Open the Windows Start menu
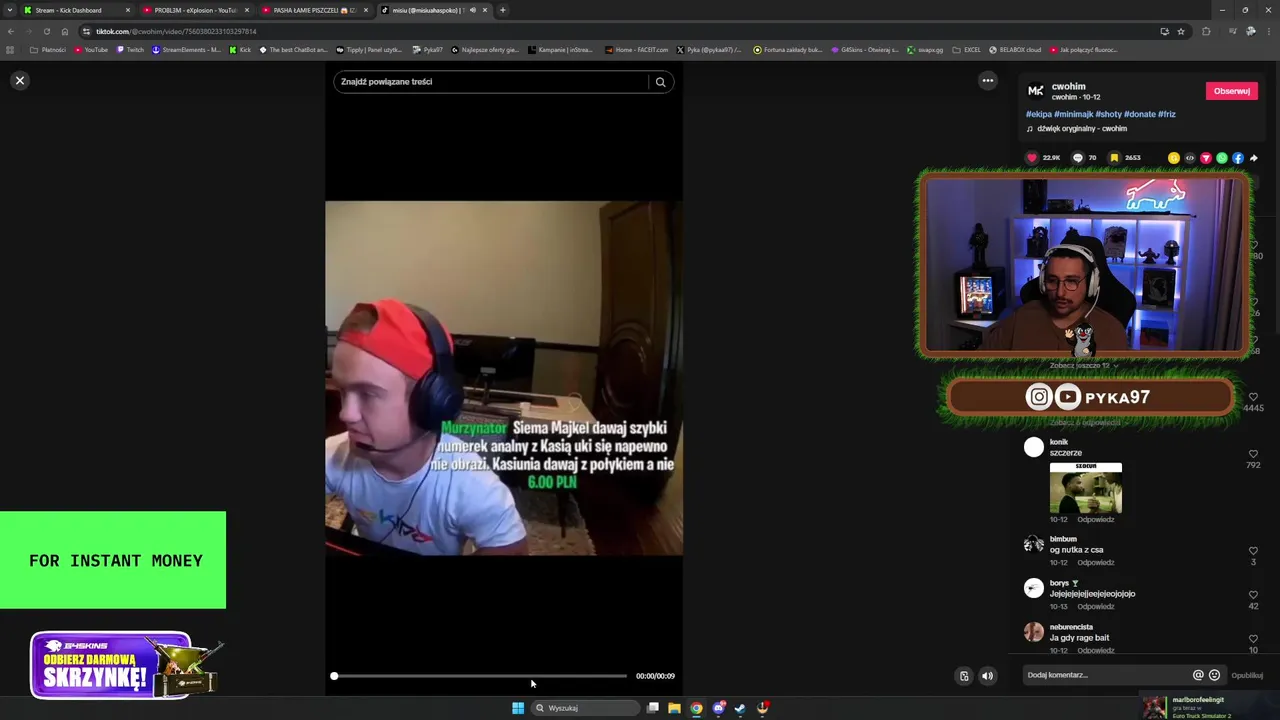Viewport: 1280px width, 720px height. click(x=518, y=708)
